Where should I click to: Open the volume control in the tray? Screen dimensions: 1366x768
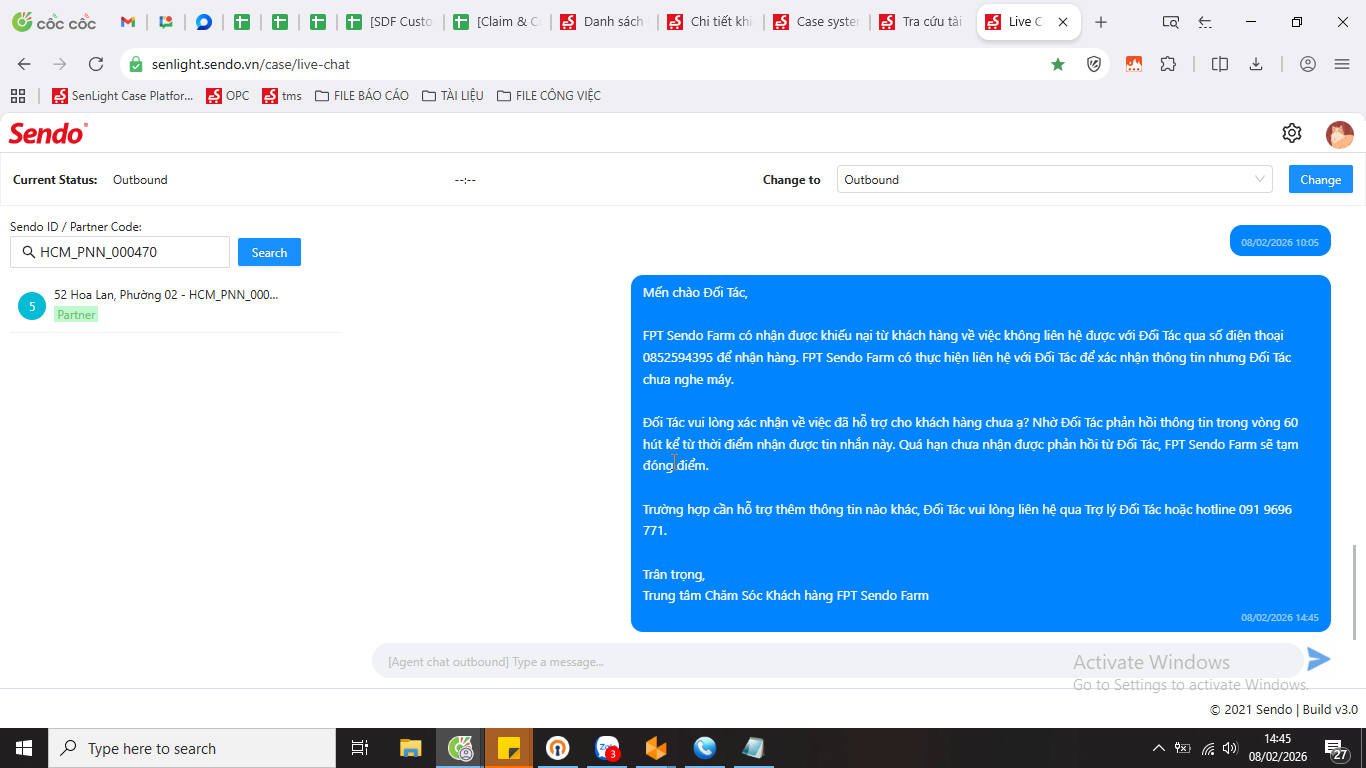pyautogui.click(x=1231, y=748)
